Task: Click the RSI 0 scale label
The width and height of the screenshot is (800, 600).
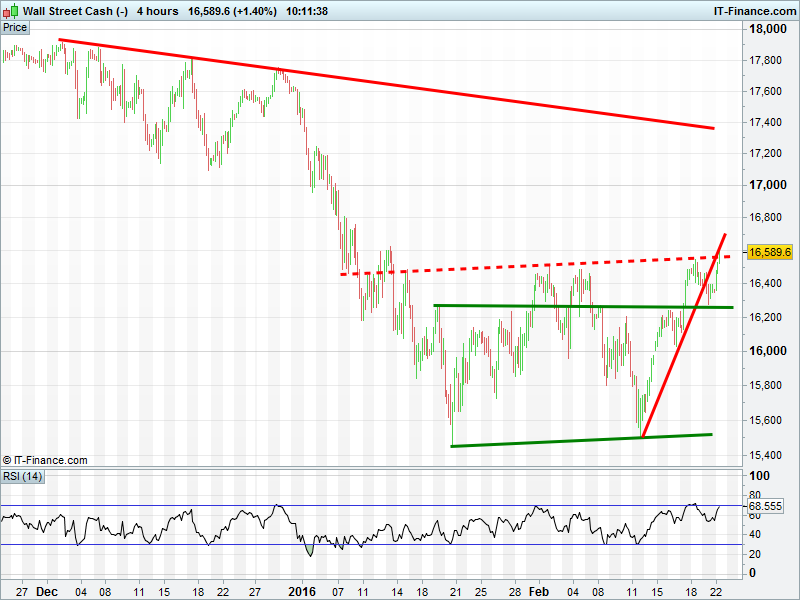Action: pos(752,573)
